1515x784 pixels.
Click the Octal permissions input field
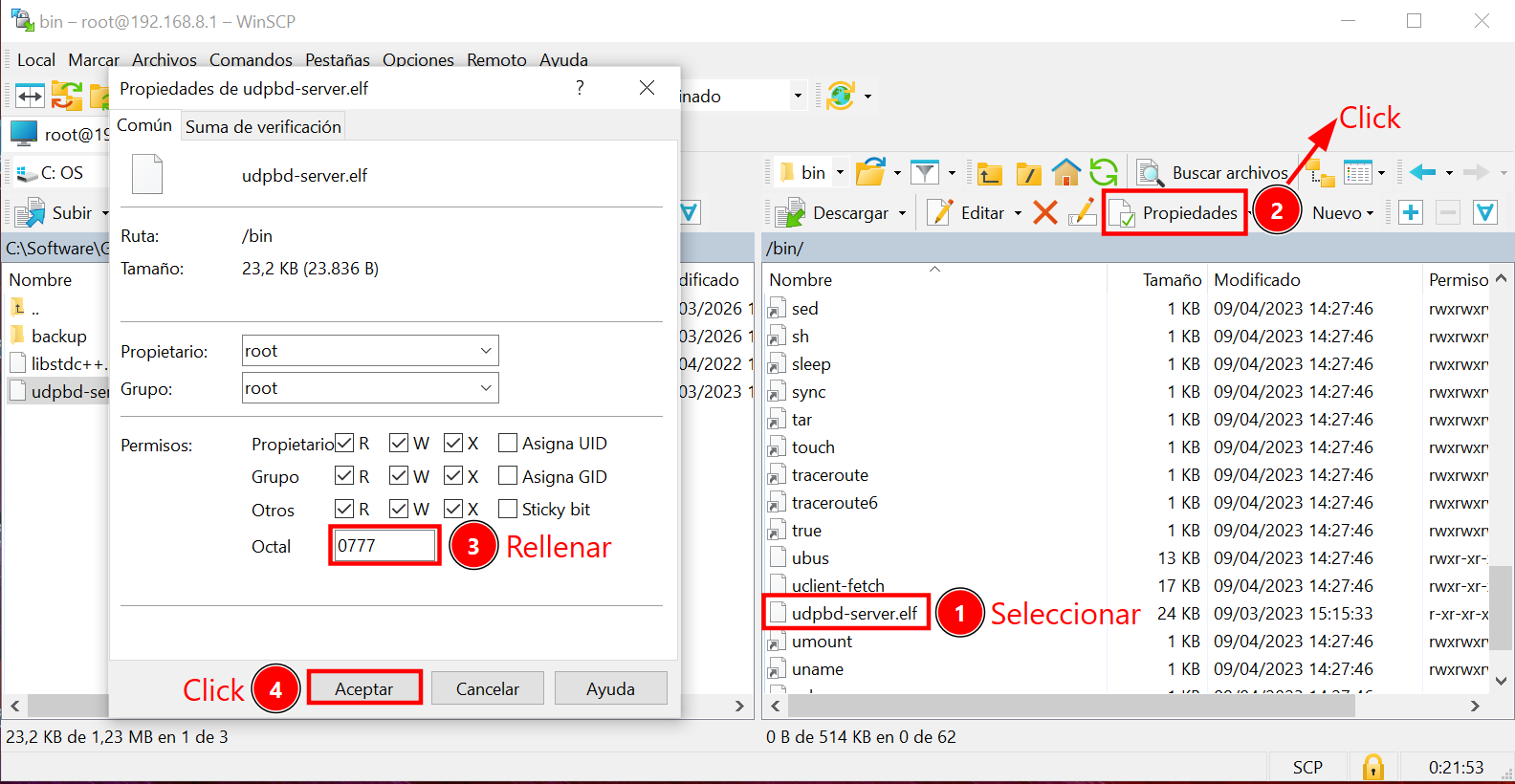(x=385, y=546)
